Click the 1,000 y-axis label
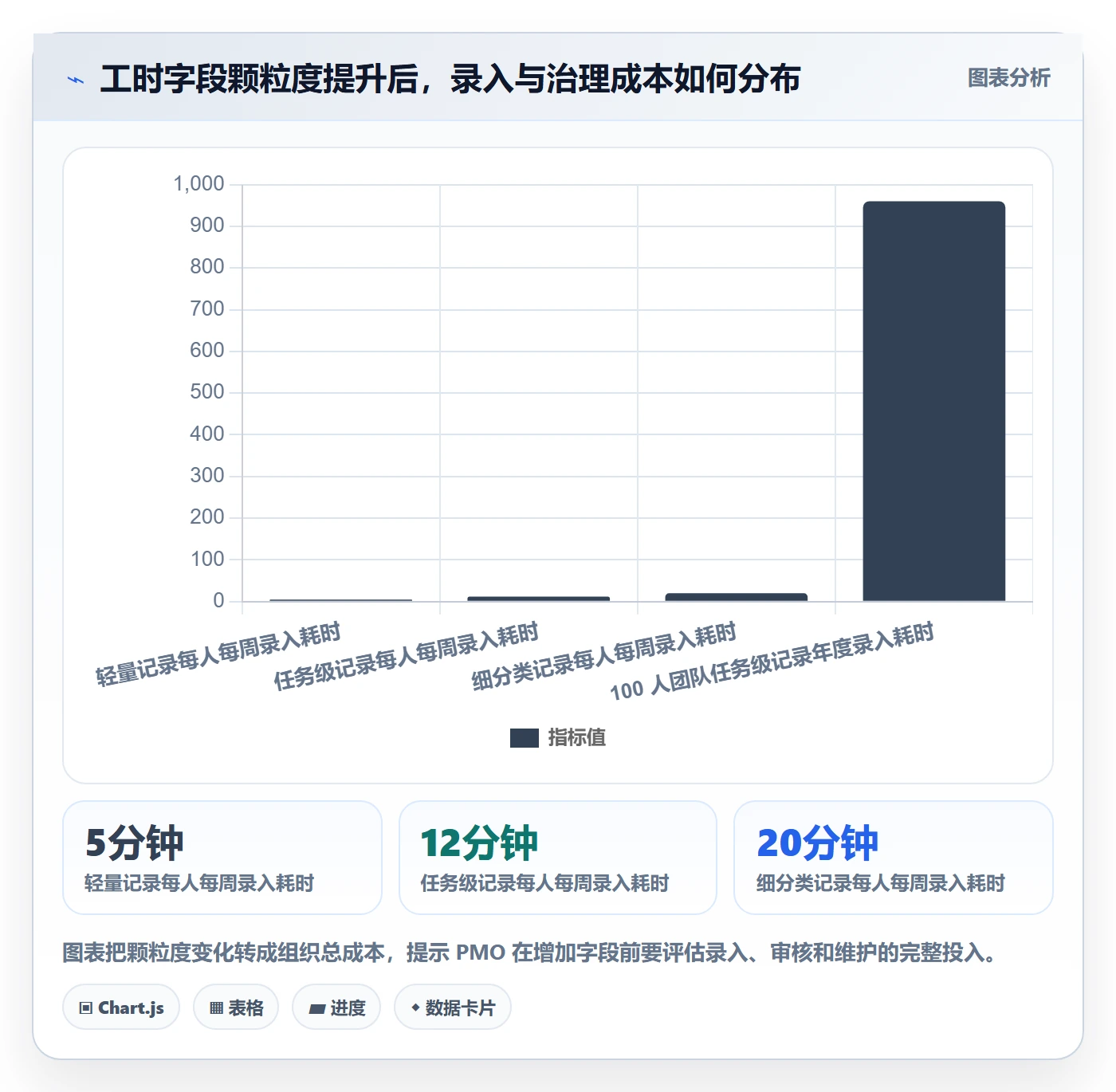The image size is (1116, 1092). (x=198, y=184)
